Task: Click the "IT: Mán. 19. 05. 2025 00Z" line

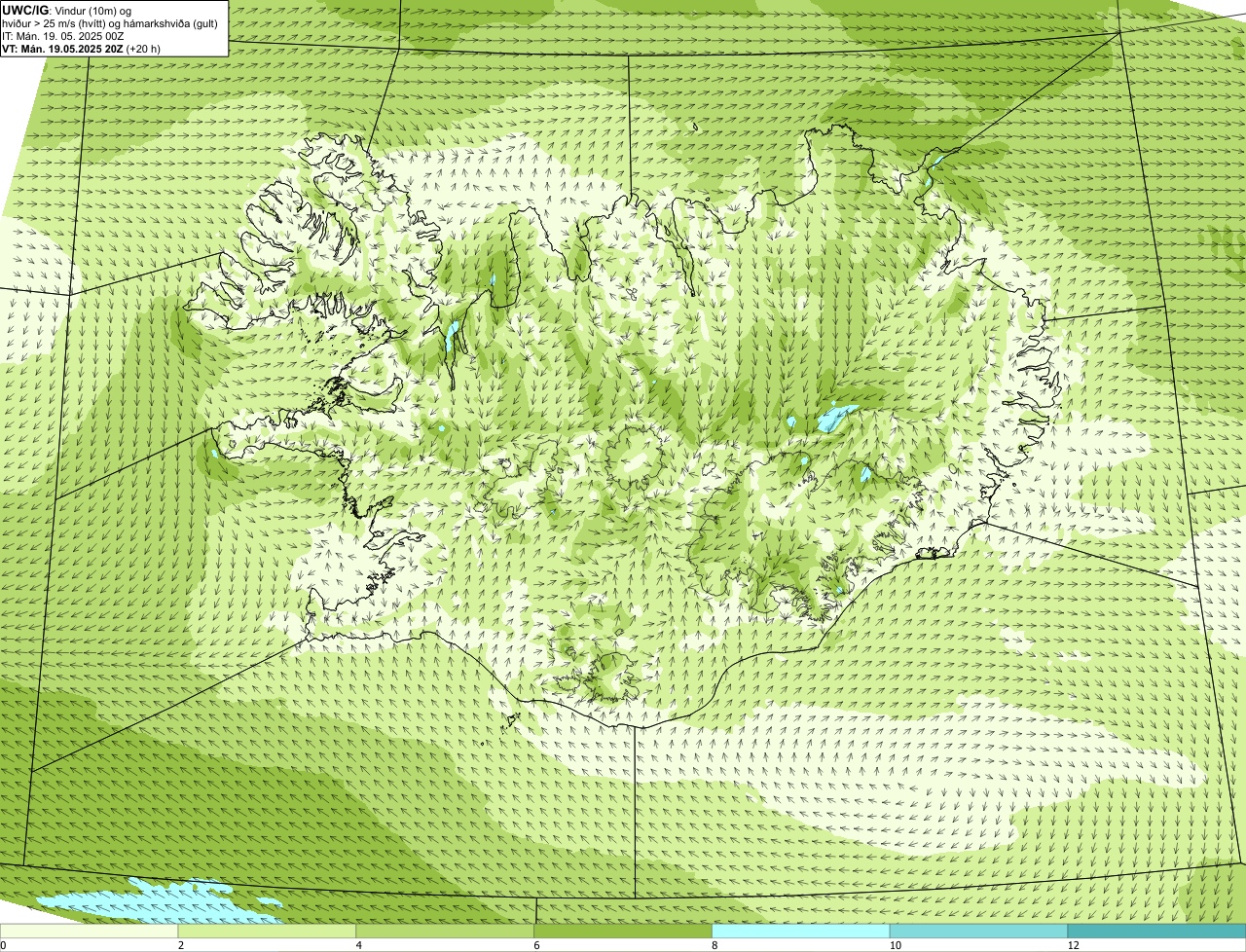Action: pos(63,35)
